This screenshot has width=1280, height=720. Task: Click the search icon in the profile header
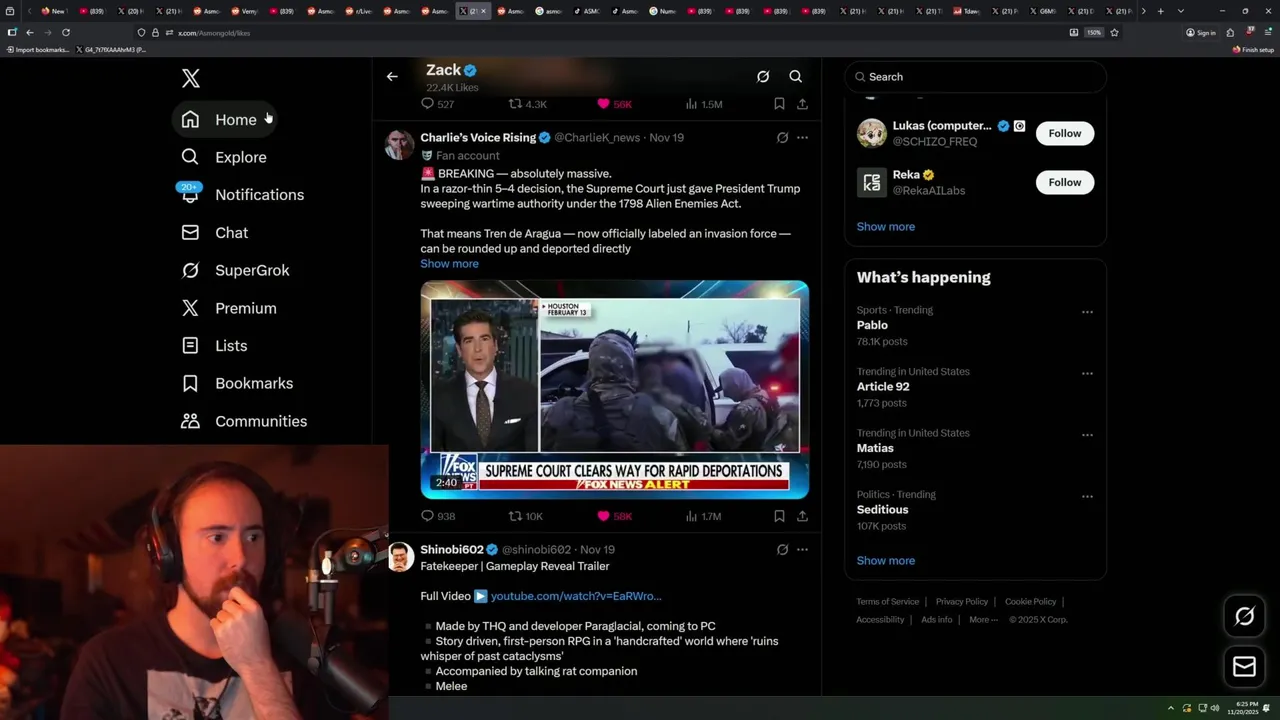pos(796,76)
